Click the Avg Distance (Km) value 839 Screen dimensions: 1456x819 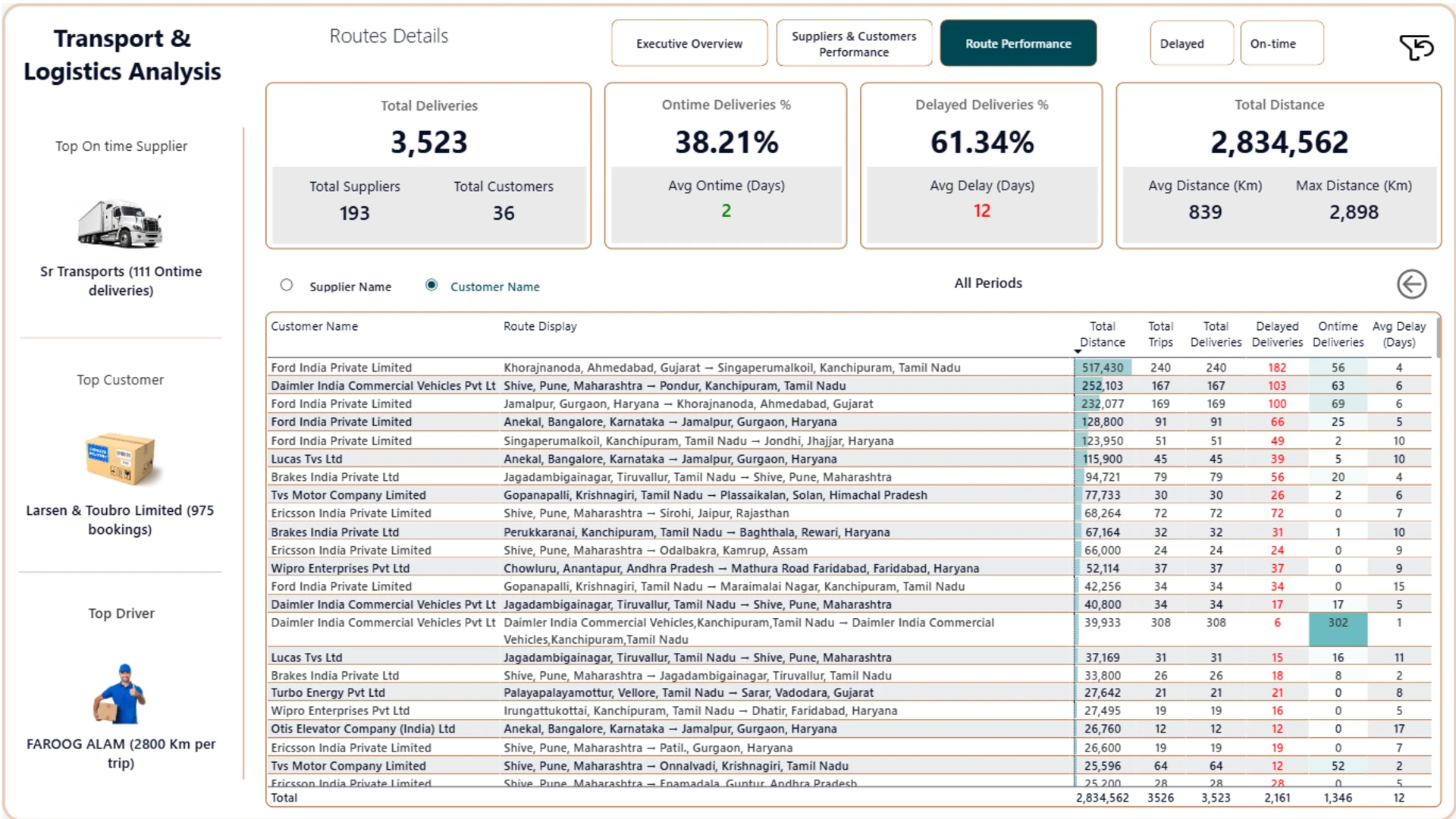[x=1205, y=212]
